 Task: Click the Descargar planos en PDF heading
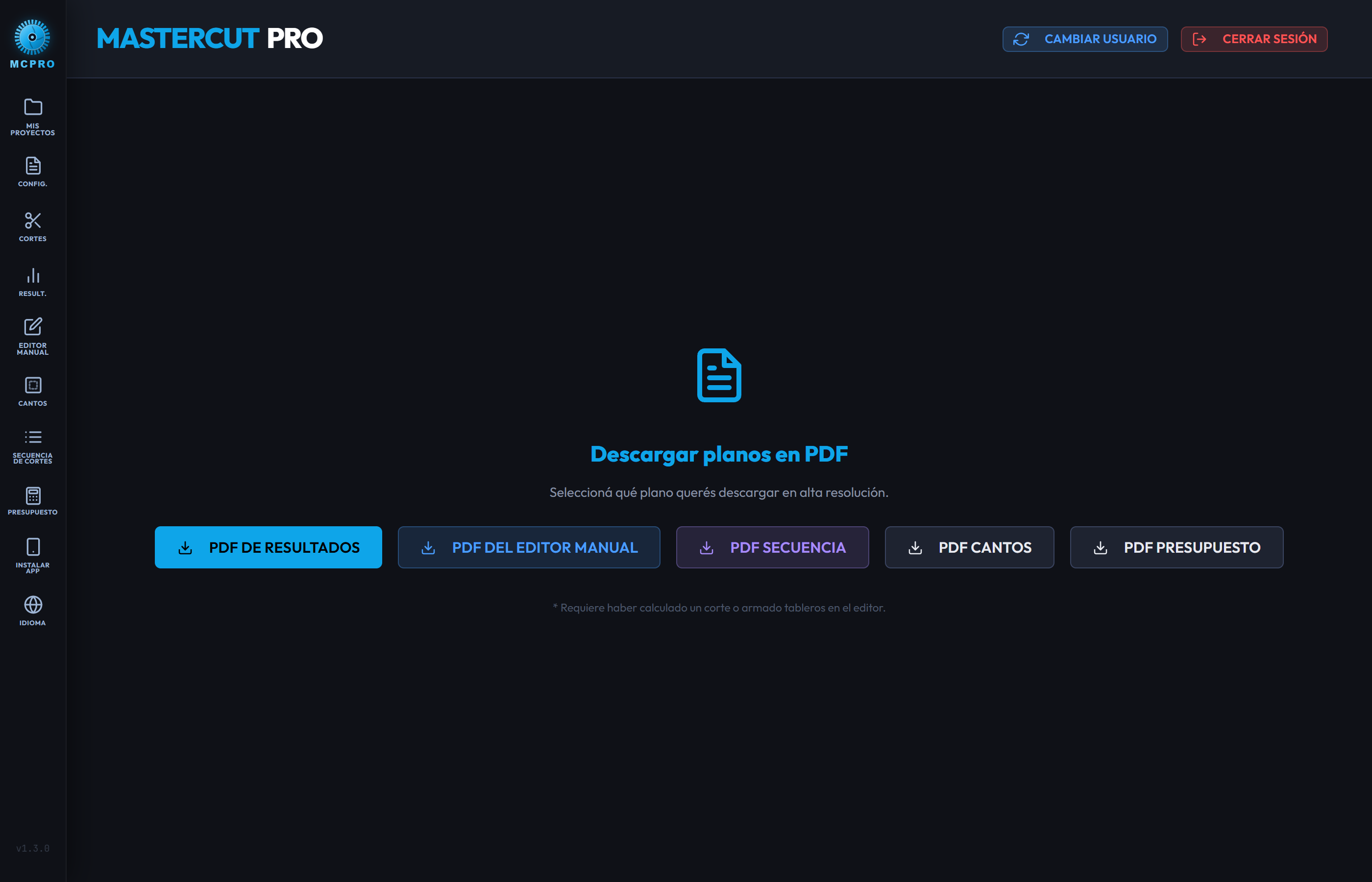(x=719, y=454)
